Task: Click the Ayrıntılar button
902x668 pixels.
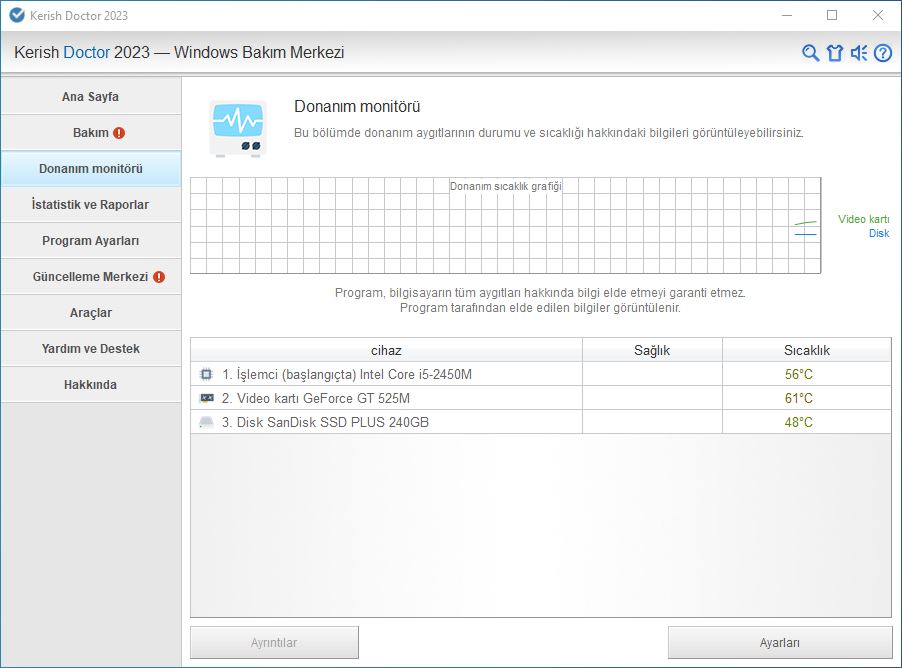Action: click(x=274, y=643)
